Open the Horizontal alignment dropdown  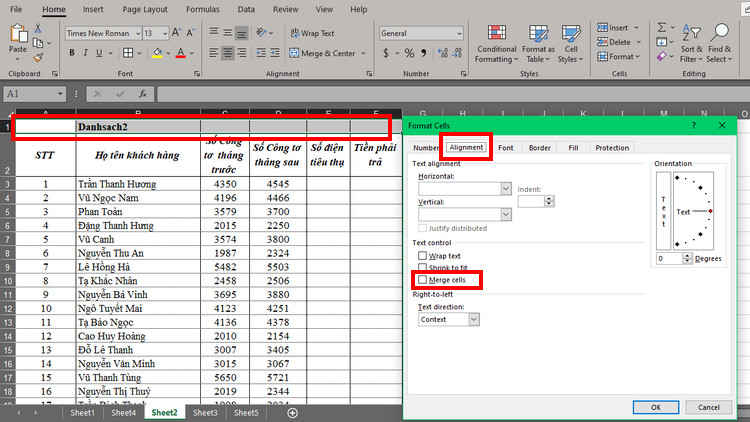coord(506,189)
